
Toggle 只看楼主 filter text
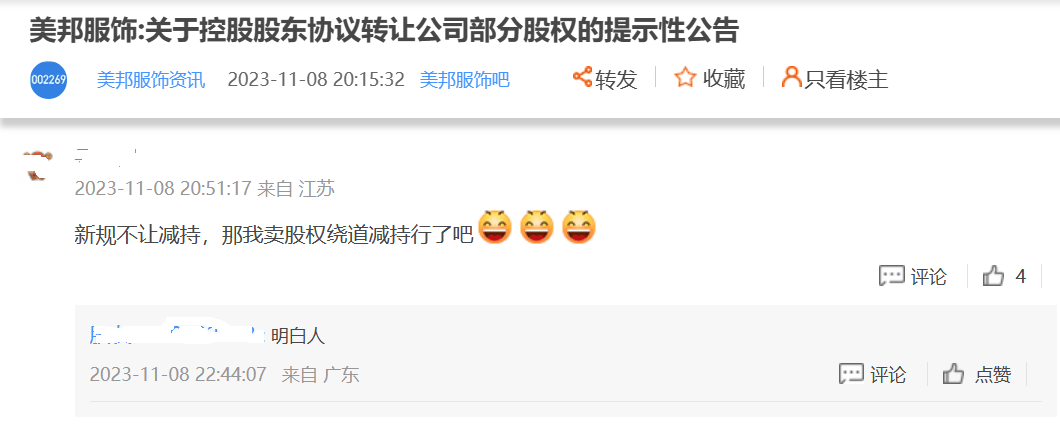coord(846,80)
